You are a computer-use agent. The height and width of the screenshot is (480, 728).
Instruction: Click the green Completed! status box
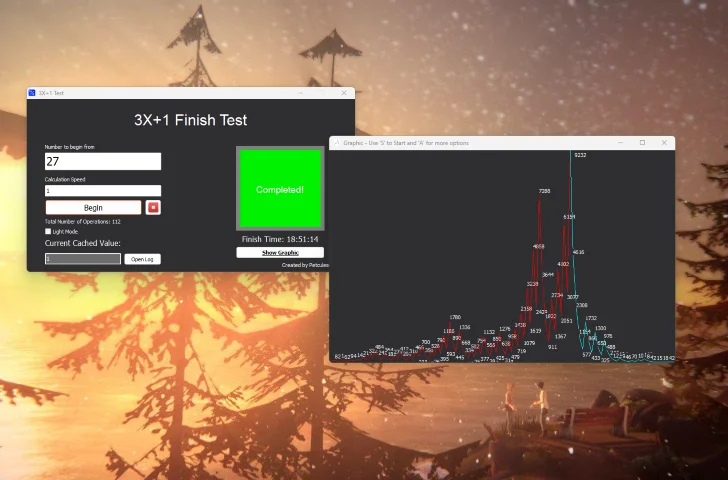click(x=280, y=189)
